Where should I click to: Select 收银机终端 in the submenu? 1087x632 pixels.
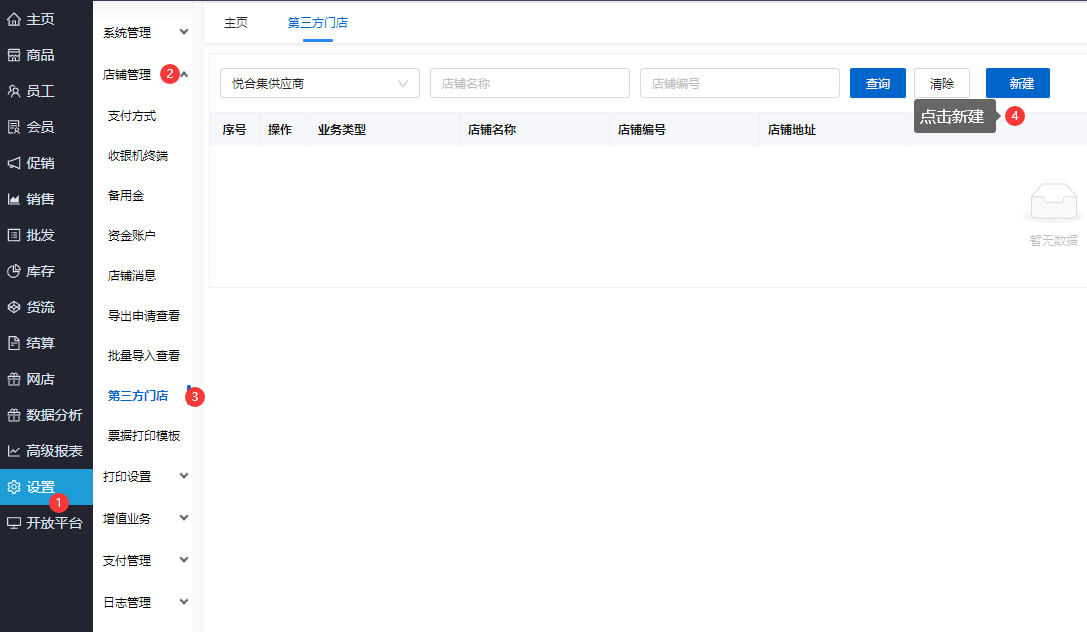[x=138, y=156]
